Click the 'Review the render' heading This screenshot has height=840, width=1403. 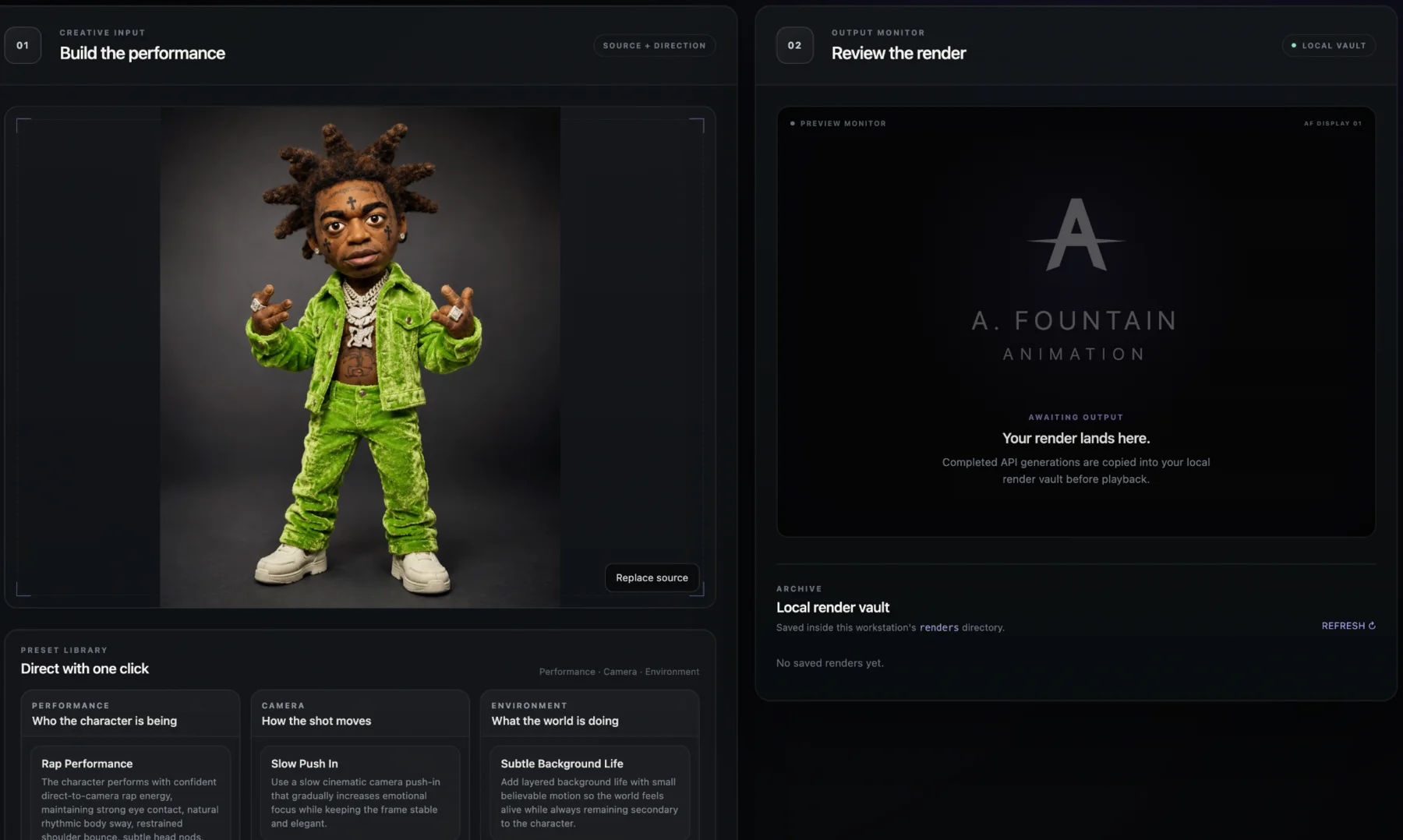[898, 53]
